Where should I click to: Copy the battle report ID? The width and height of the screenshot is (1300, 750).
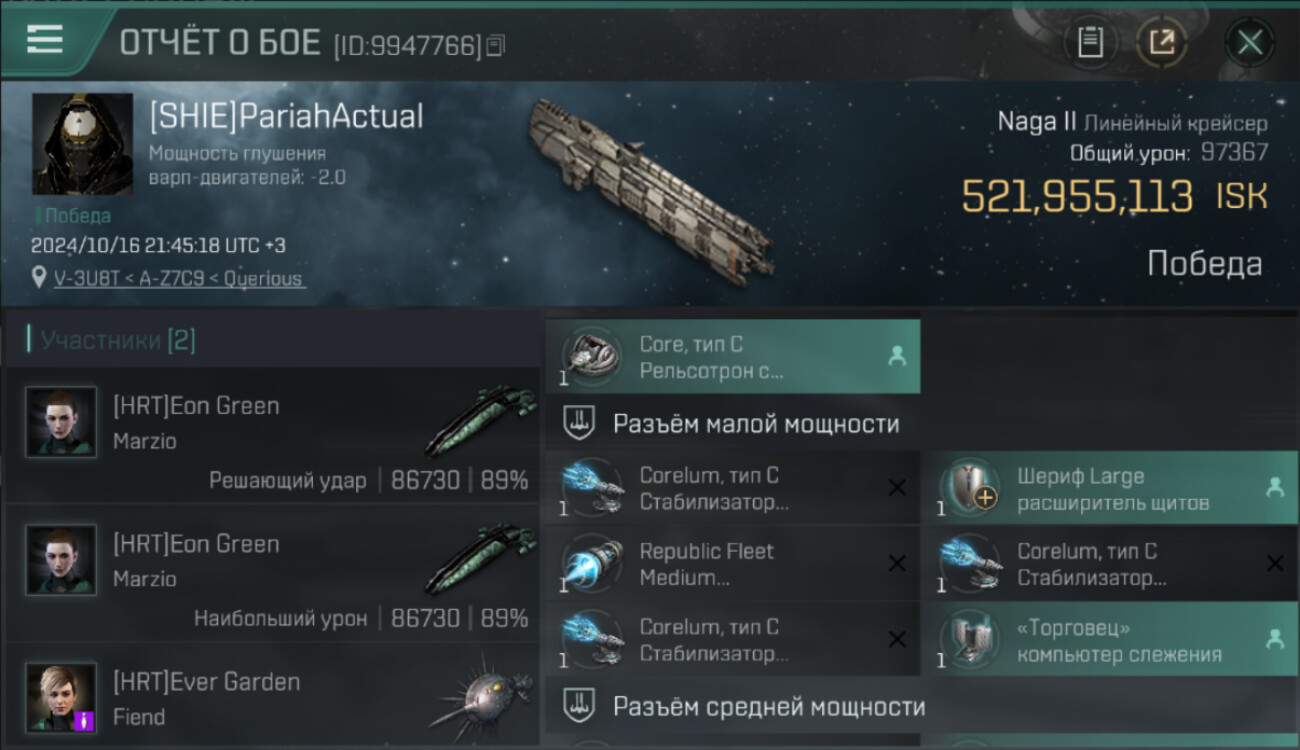click(497, 45)
